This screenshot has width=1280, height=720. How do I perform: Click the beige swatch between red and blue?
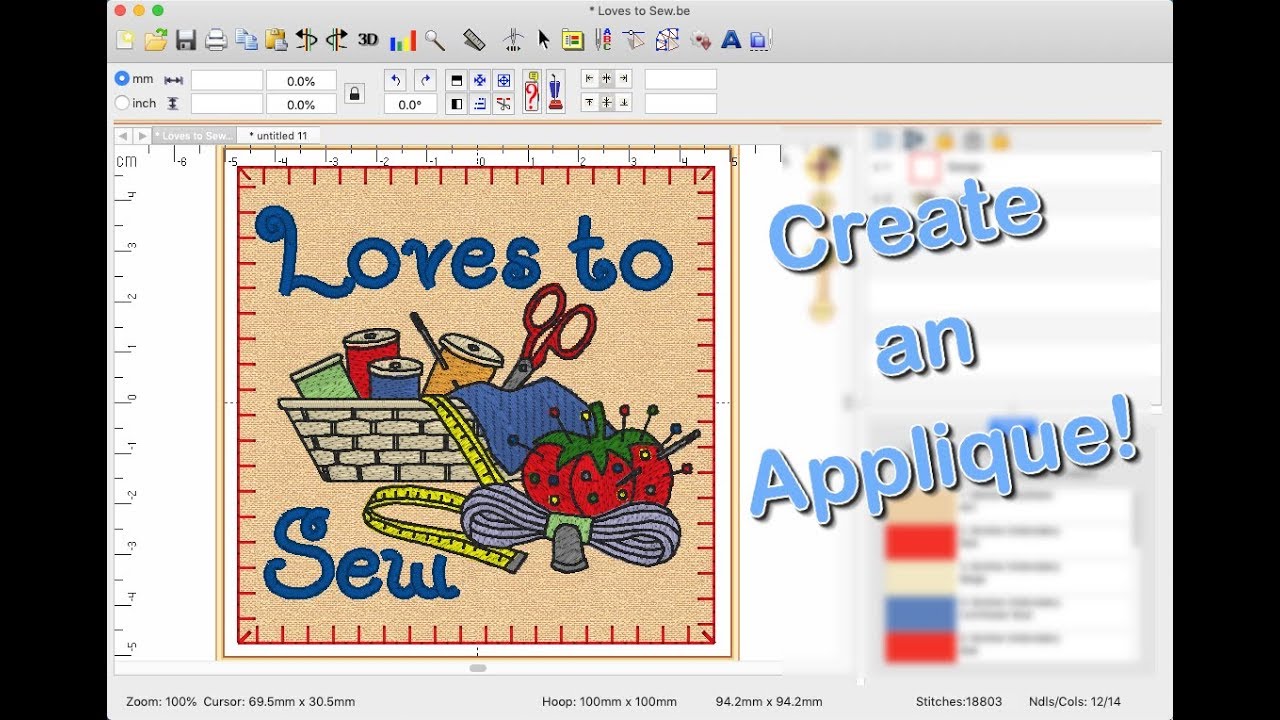920,577
